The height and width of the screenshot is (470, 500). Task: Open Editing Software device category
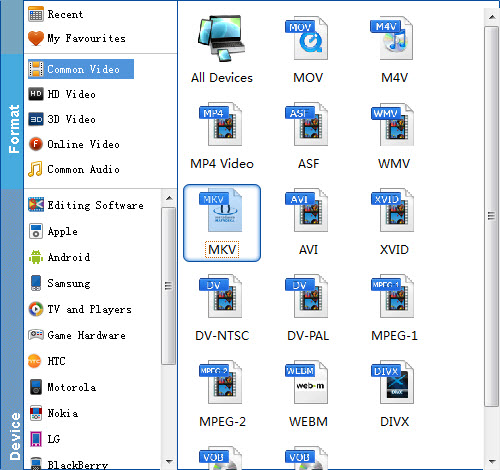86,205
